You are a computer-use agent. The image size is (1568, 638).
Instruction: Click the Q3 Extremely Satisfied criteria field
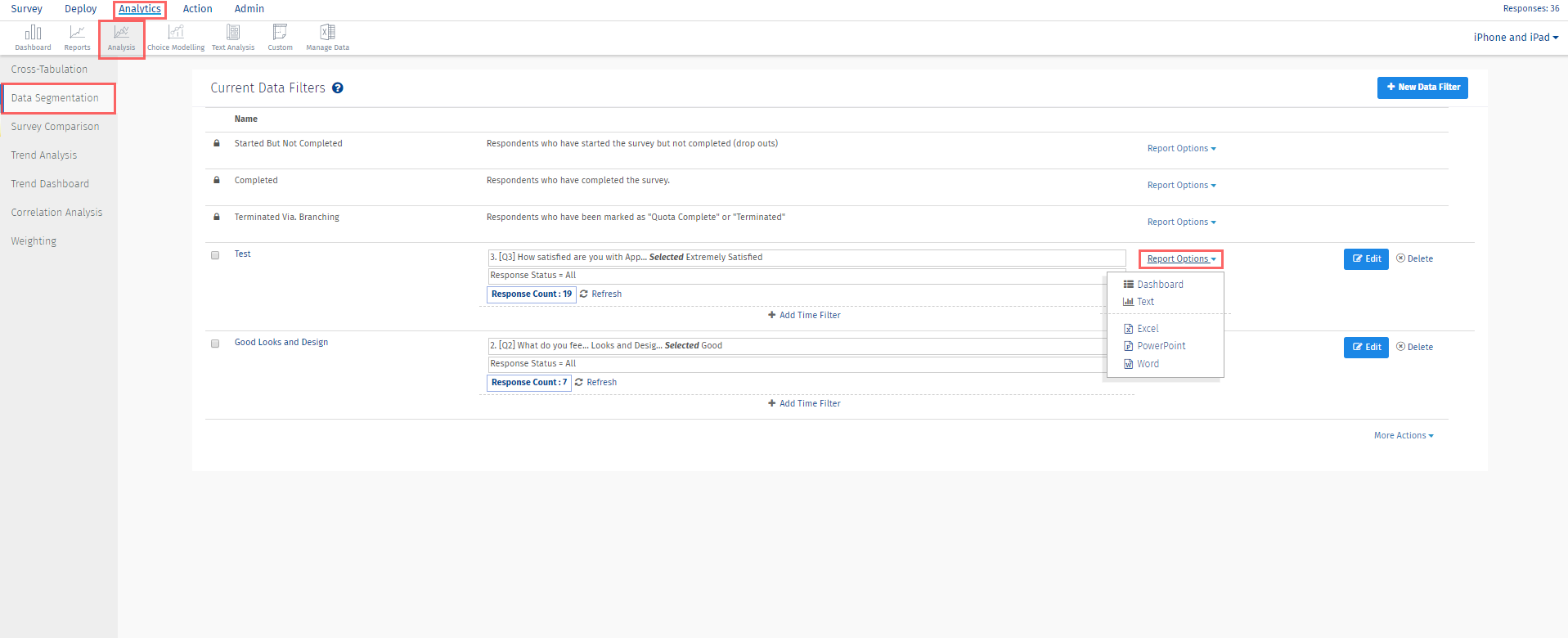806,258
